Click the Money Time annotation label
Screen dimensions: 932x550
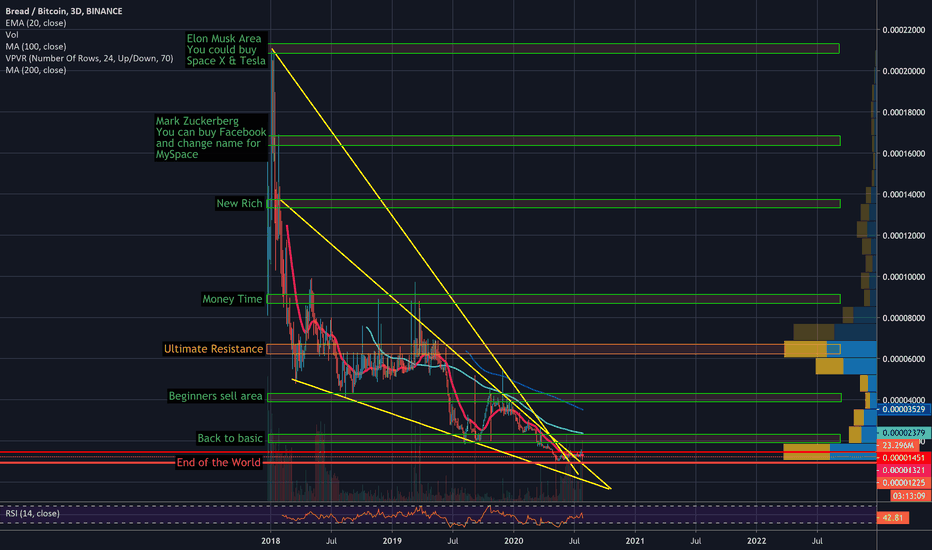coord(232,299)
